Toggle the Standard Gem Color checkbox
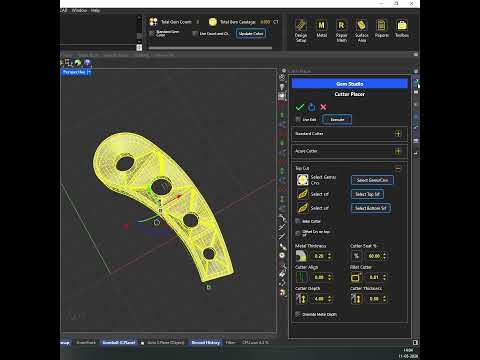The width and height of the screenshot is (480, 360). [x=152, y=33]
